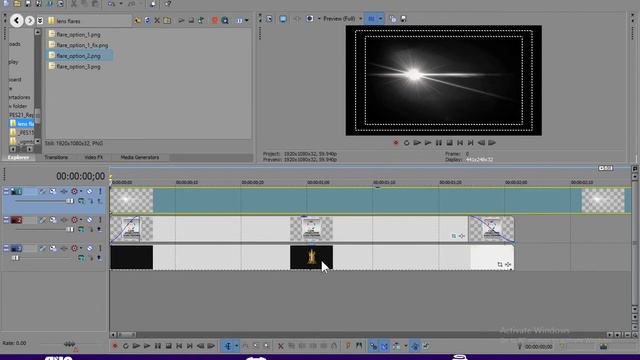Switch to the Media Generators tab
The width and height of the screenshot is (640, 360).
(140, 157)
